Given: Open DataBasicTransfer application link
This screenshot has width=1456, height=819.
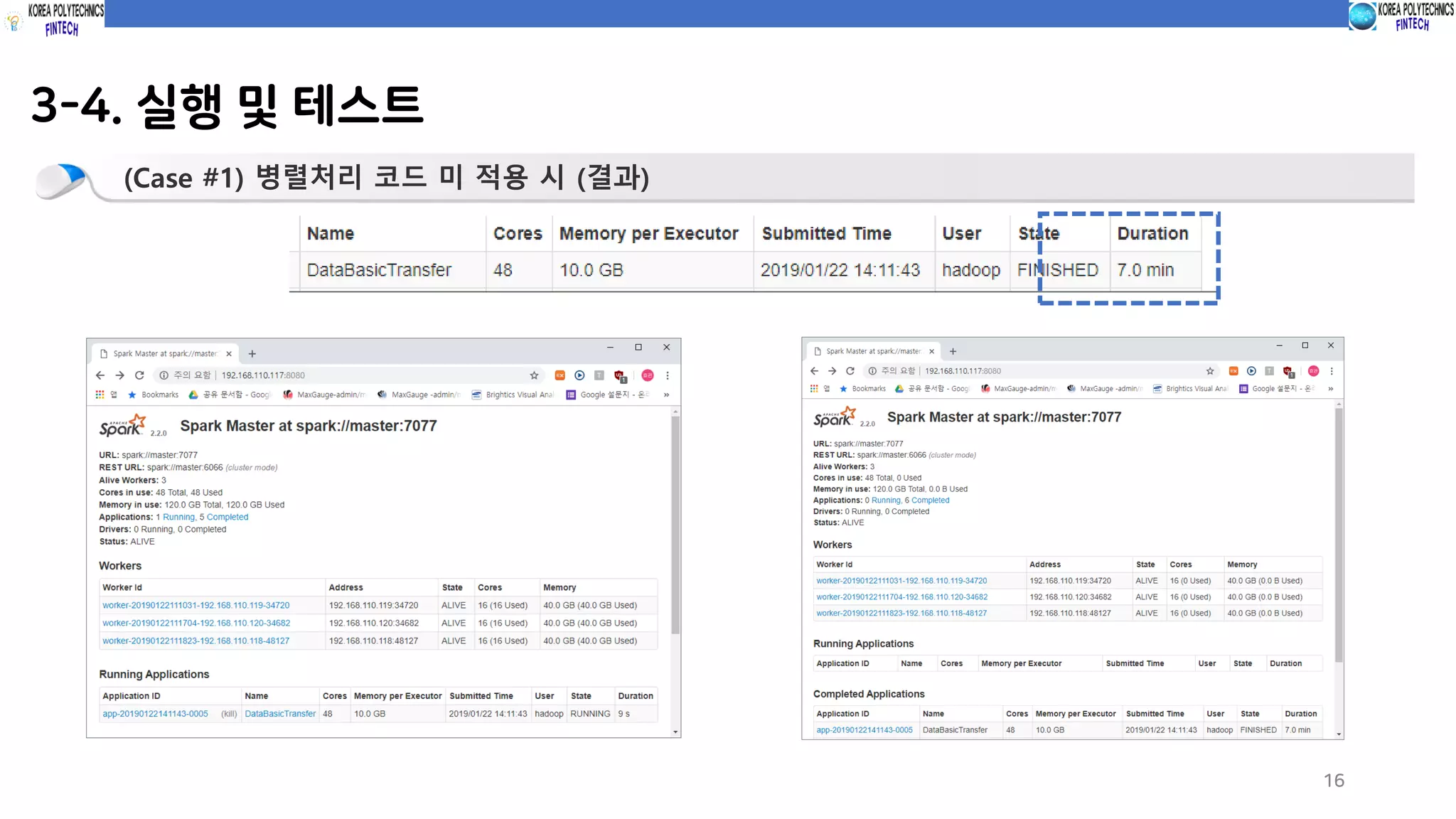Looking at the screenshot, I should click(x=280, y=714).
